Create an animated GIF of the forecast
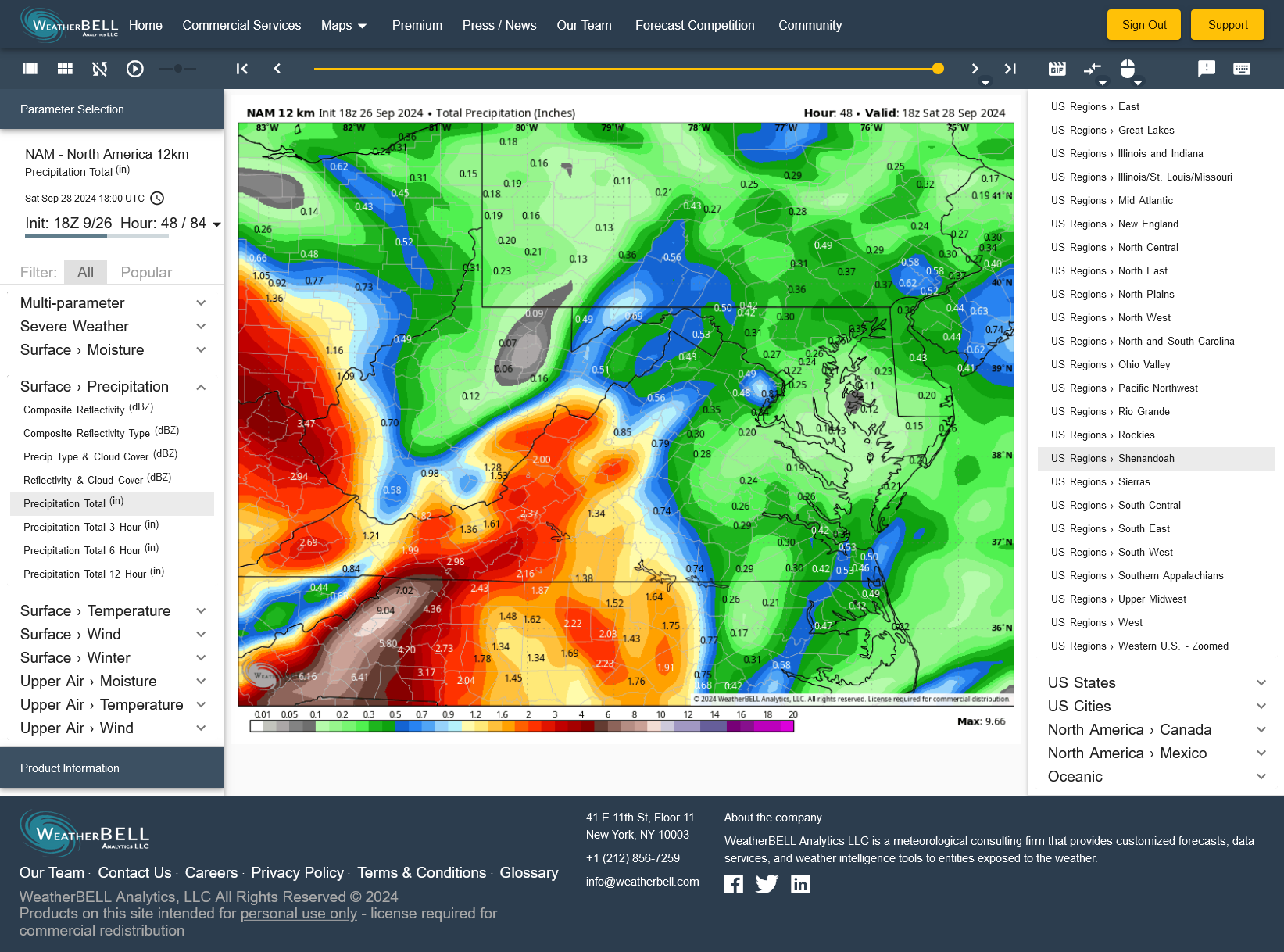Image resolution: width=1284 pixels, height=952 pixels. click(x=1057, y=69)
